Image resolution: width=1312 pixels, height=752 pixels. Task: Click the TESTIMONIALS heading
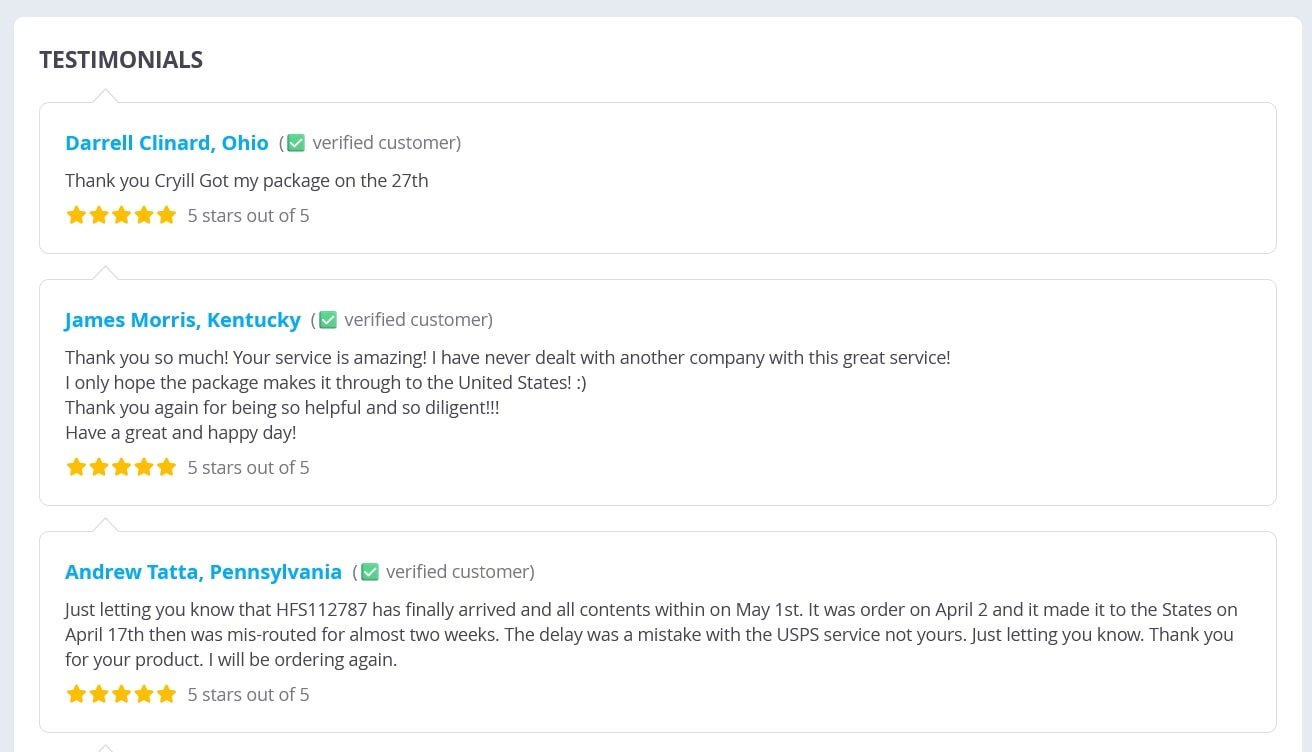click(x=121, y=60)
